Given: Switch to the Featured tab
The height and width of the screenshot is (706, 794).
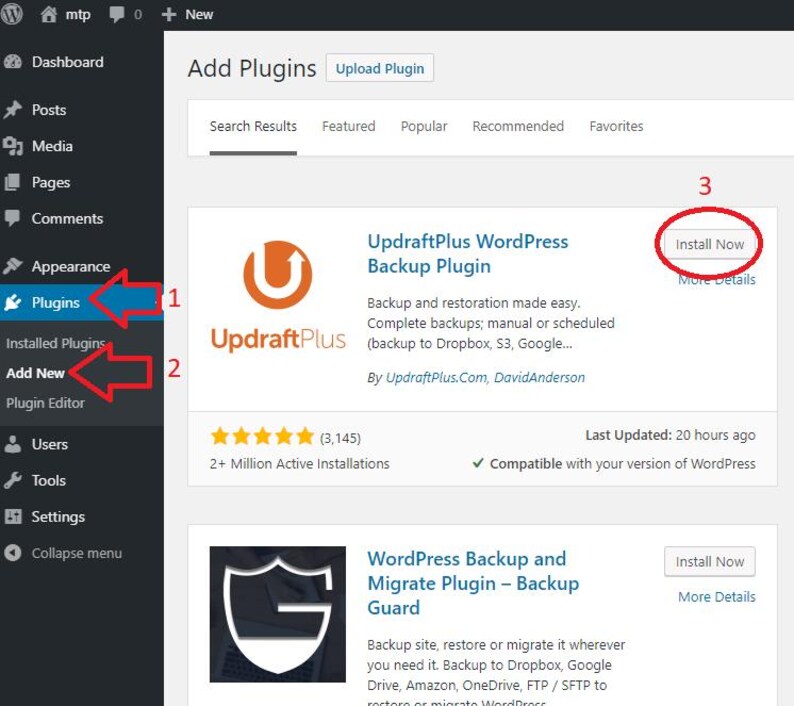Looking at the screenshot, I should (x=348, y=126).
